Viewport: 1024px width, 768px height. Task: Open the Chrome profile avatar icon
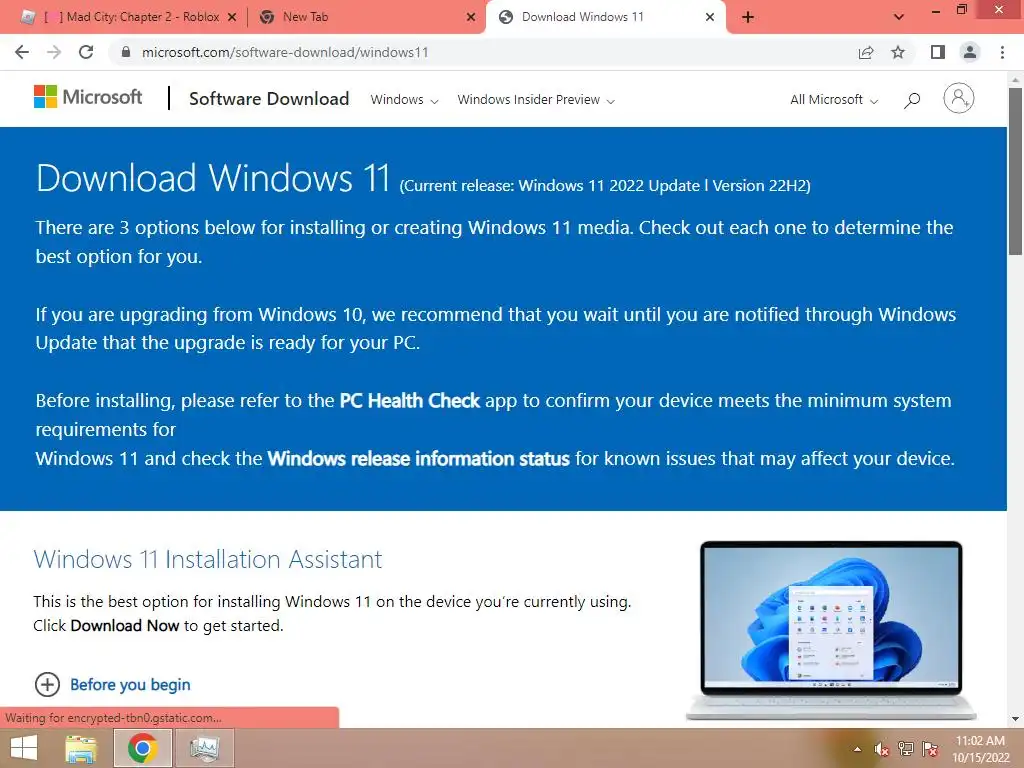[x=970, y=52]
